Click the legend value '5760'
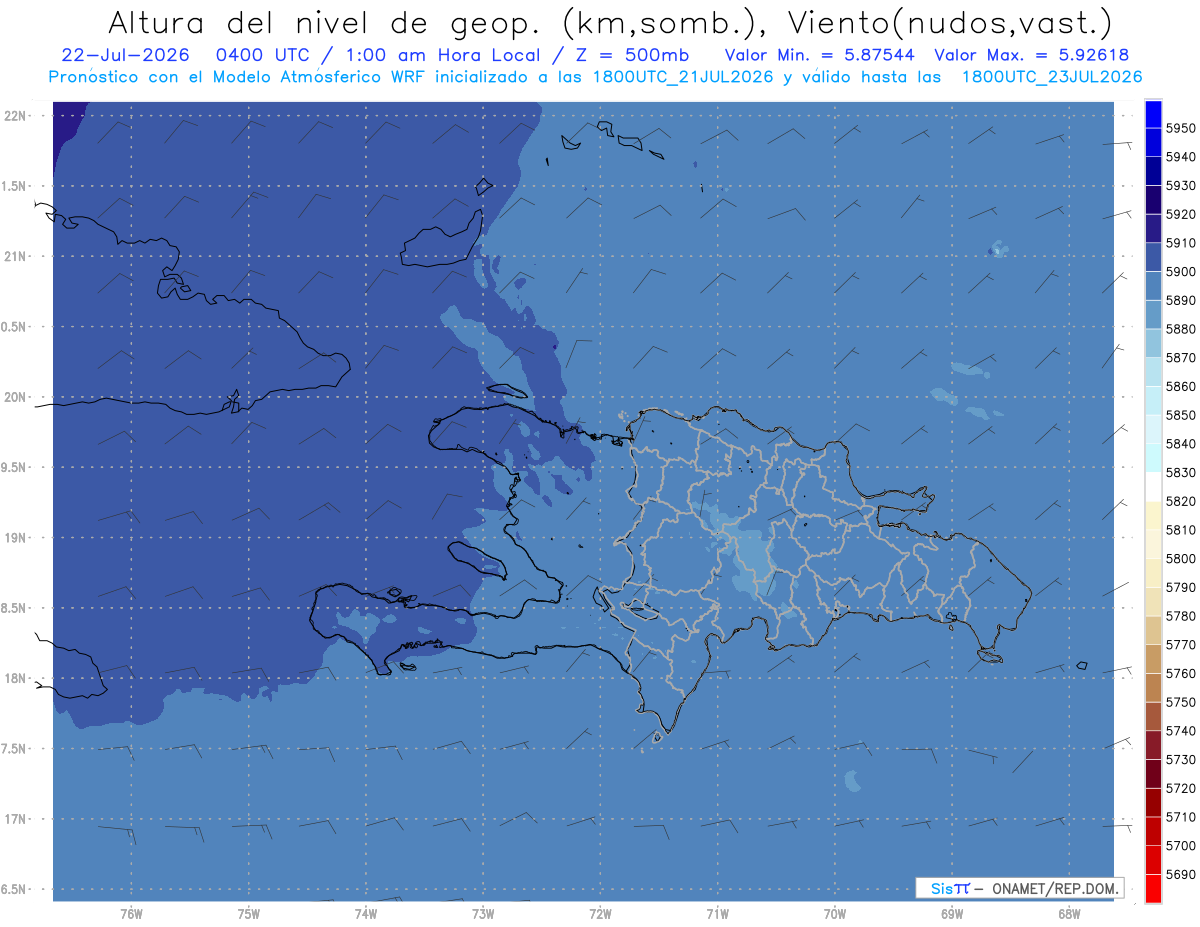The height and width of the screenshot is (927, 1200). 1180,673
